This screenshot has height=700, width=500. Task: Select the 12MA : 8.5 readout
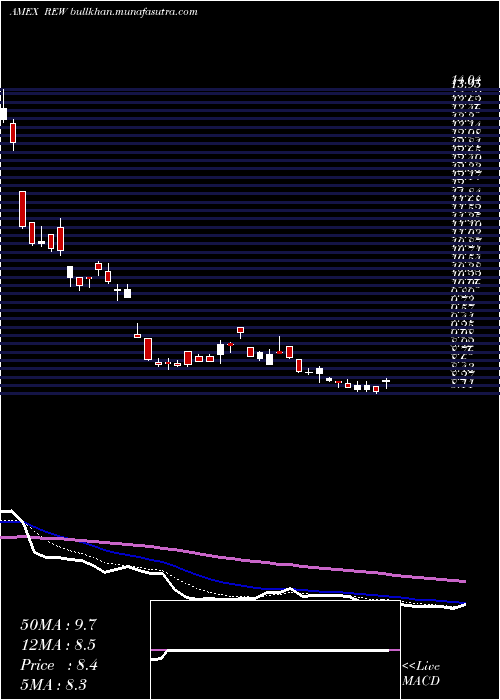[x=58, y=645]
